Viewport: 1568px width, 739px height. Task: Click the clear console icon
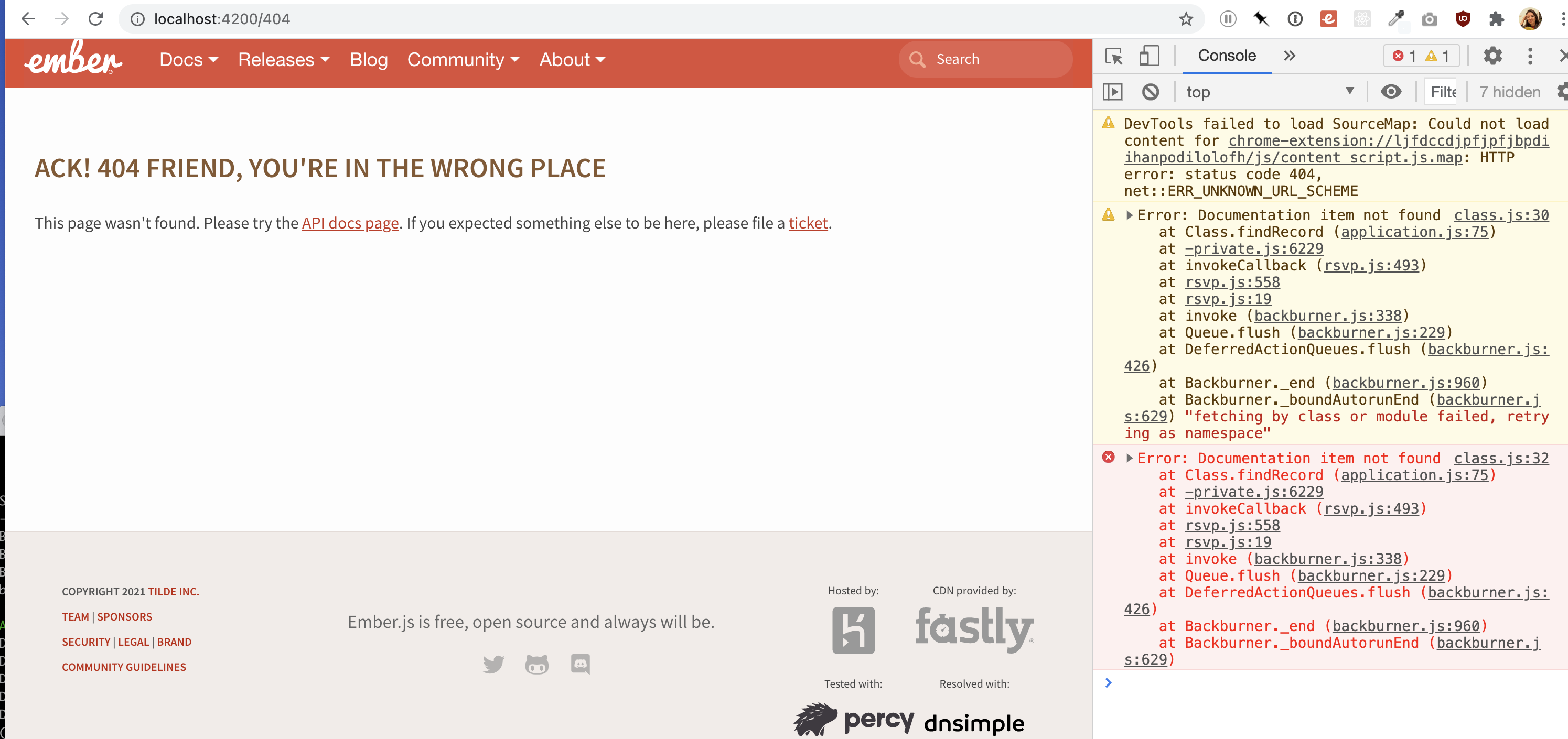coord(1150,92)
